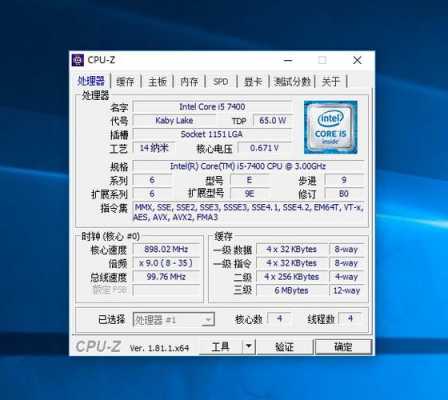Click the extended model value 9E
Image resolution: width=448 pixels, height=400 pixels.
(249, 194)
